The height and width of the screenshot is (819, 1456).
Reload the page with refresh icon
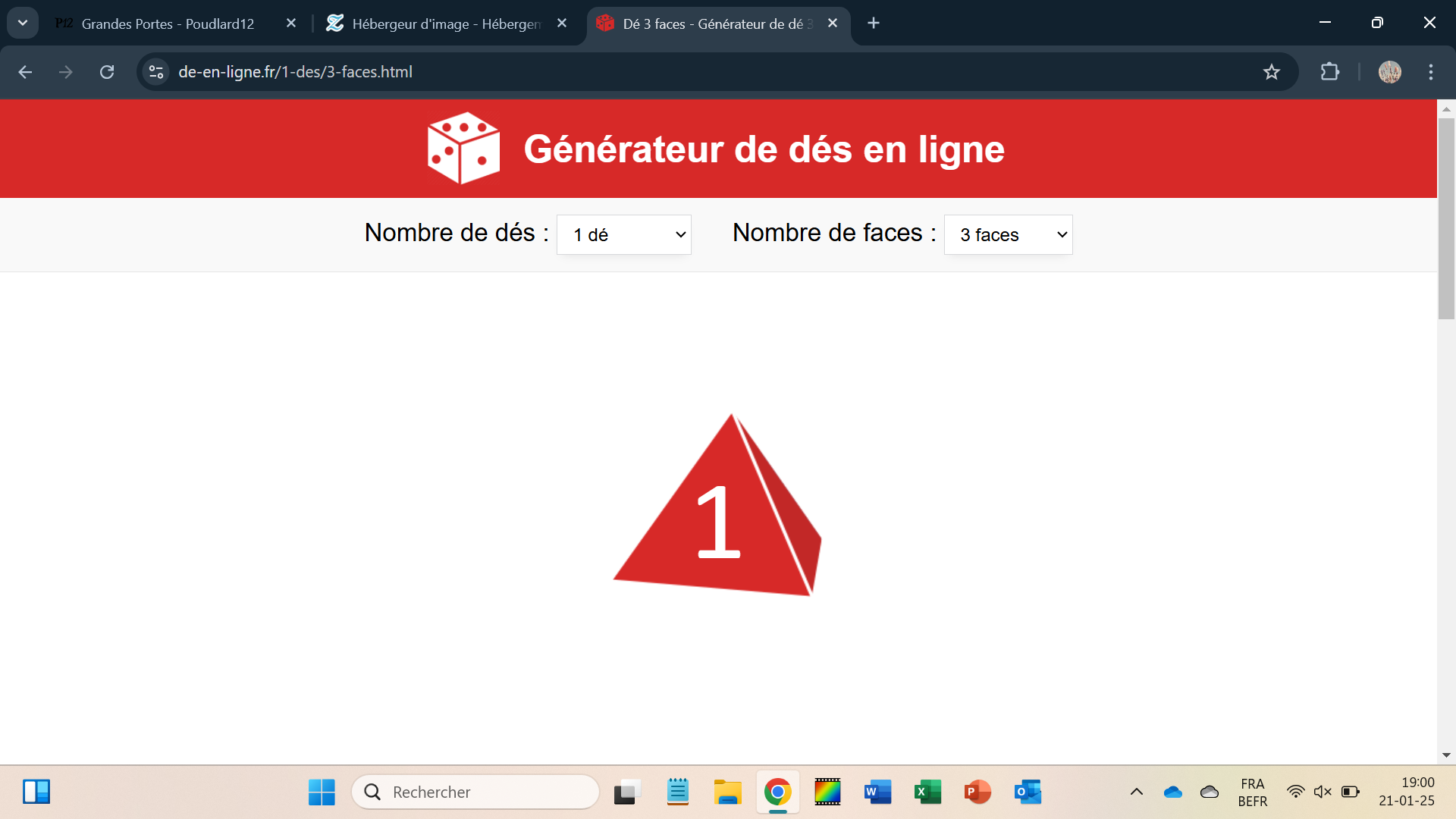point(107,72)
